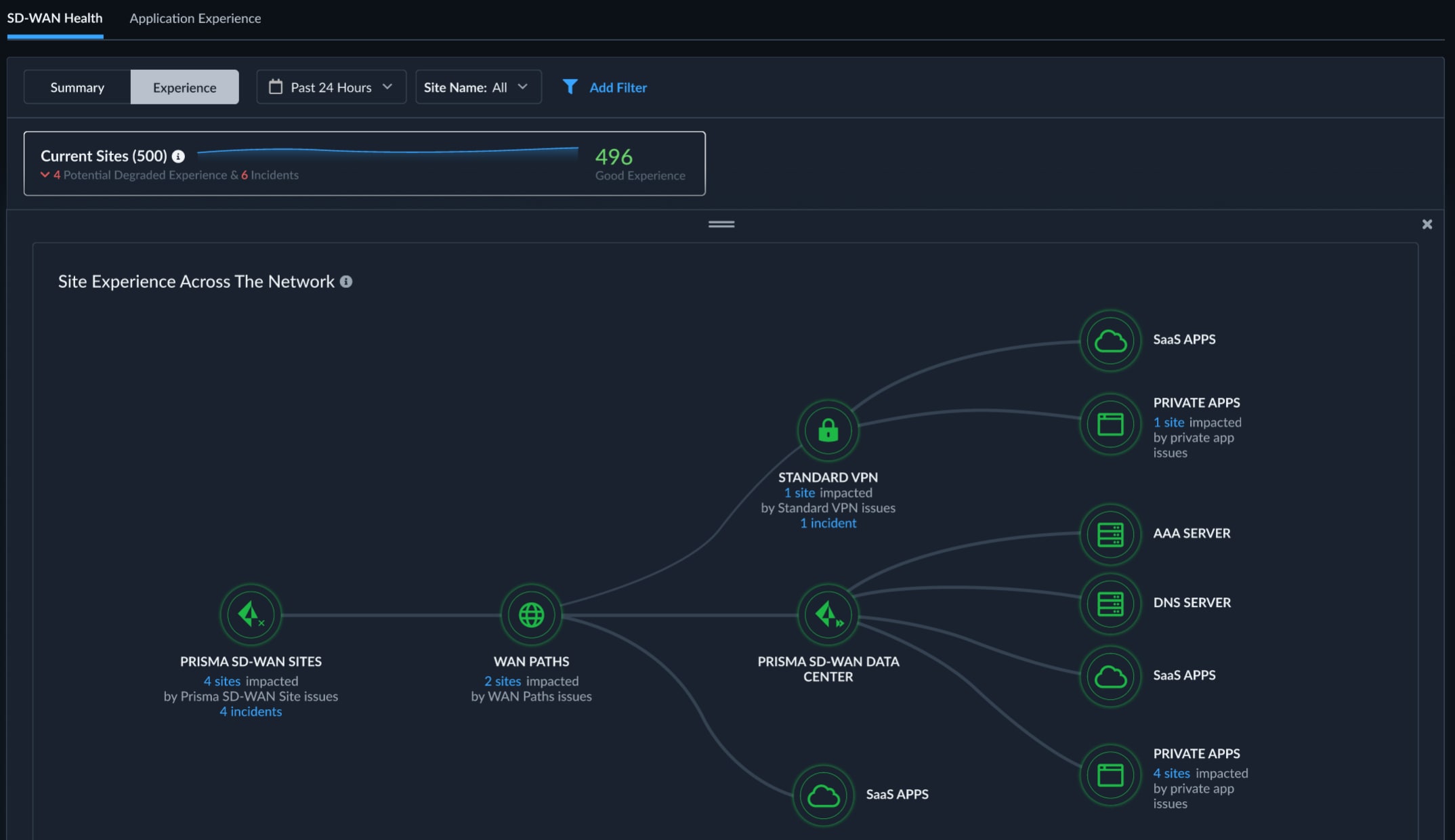Select the Experience toggle button

(x=184, y=87)
